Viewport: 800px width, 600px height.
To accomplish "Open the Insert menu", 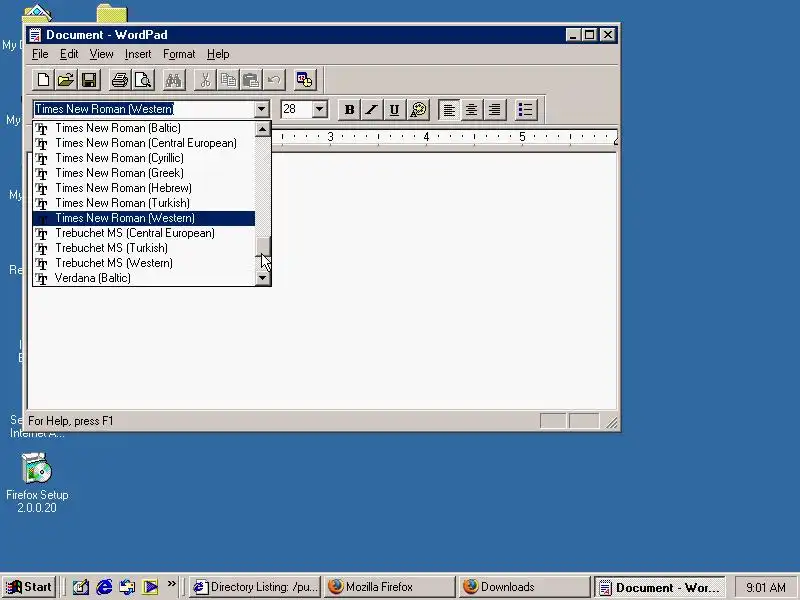I will click(138, 54).
